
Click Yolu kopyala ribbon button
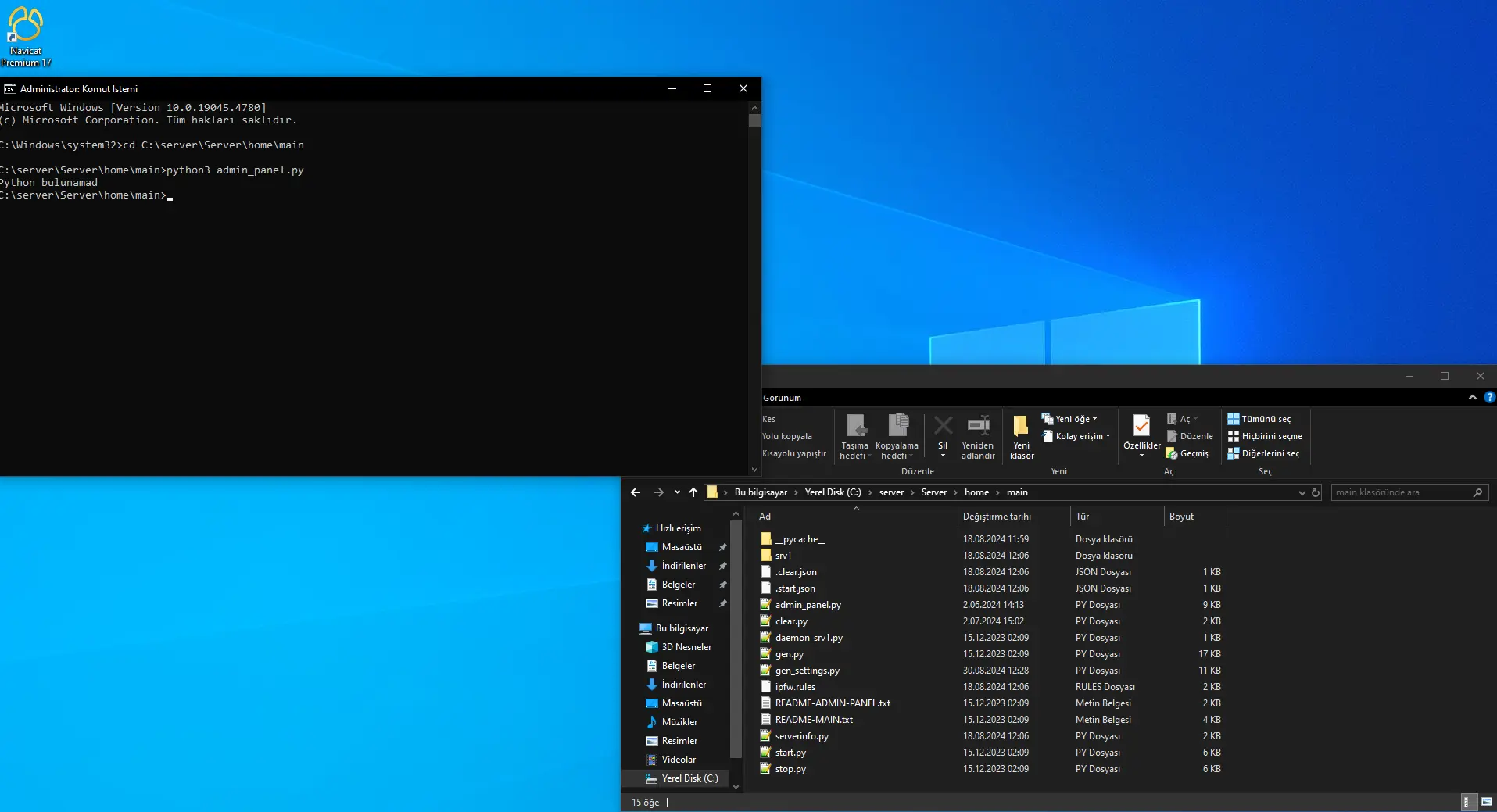point(787,436)
